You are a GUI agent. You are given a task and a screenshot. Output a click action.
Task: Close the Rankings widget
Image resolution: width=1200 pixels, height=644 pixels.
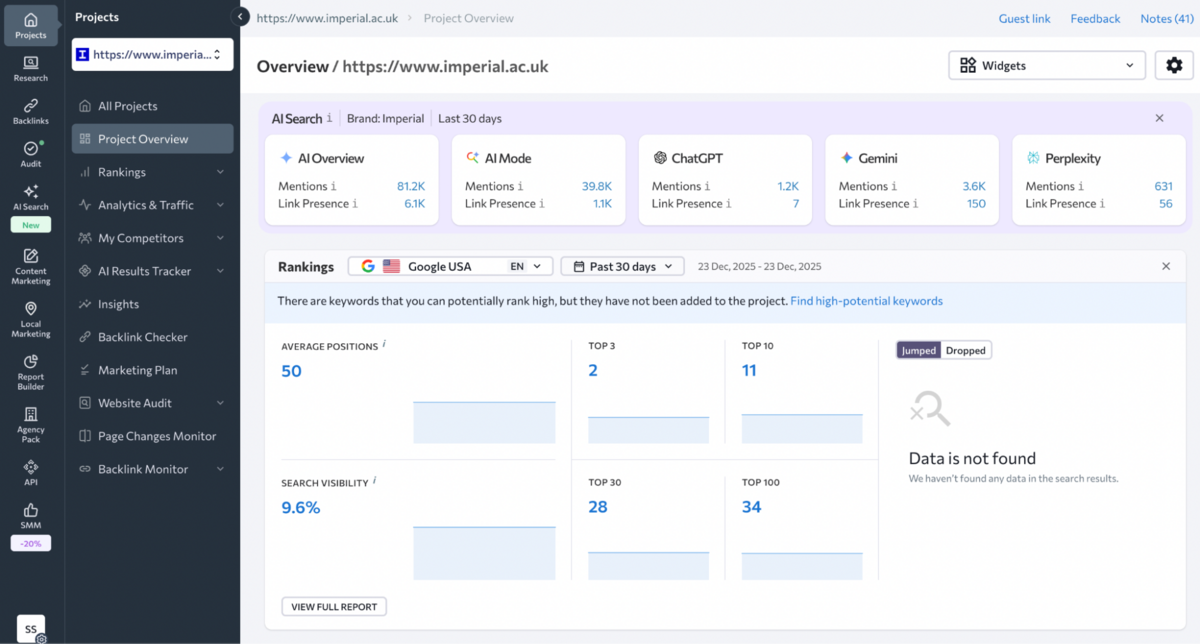point(1166,266)
